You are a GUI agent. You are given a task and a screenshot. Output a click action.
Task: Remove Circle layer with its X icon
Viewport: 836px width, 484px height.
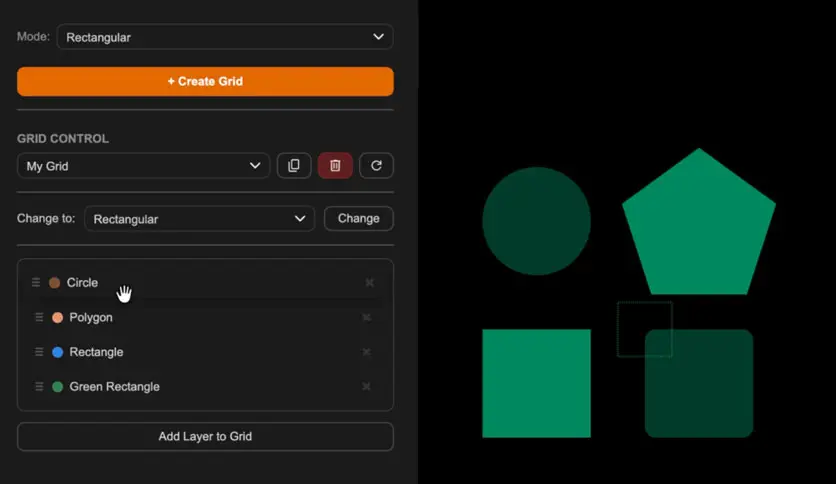[x=369, y=283]
